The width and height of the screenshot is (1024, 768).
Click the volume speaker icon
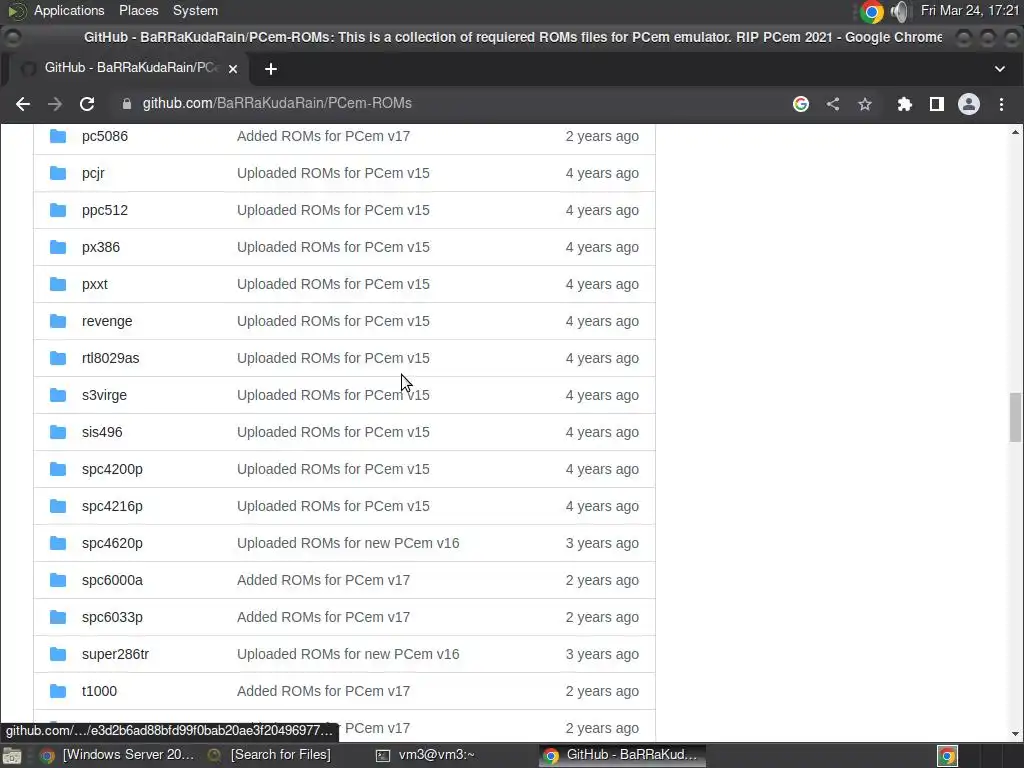tap(899, 11)
